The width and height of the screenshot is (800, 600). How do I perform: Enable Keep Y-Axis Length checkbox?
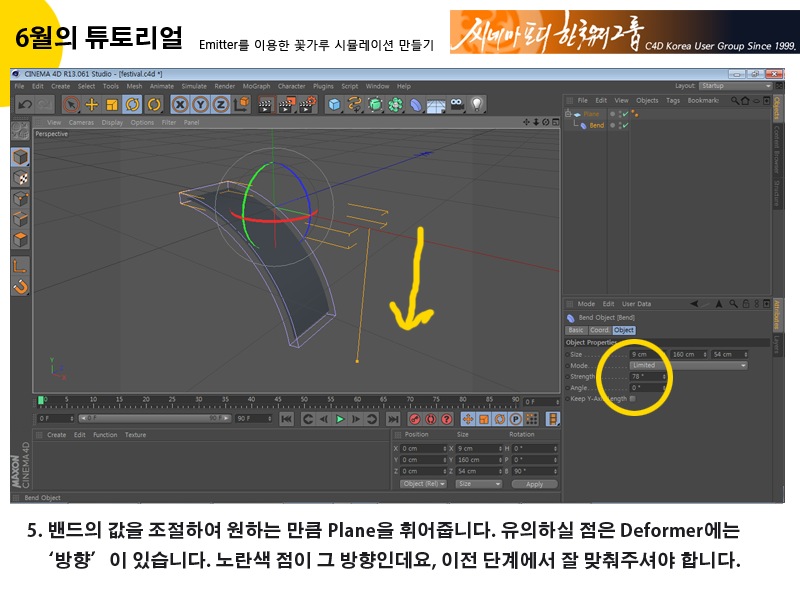[x=633, y=398]
